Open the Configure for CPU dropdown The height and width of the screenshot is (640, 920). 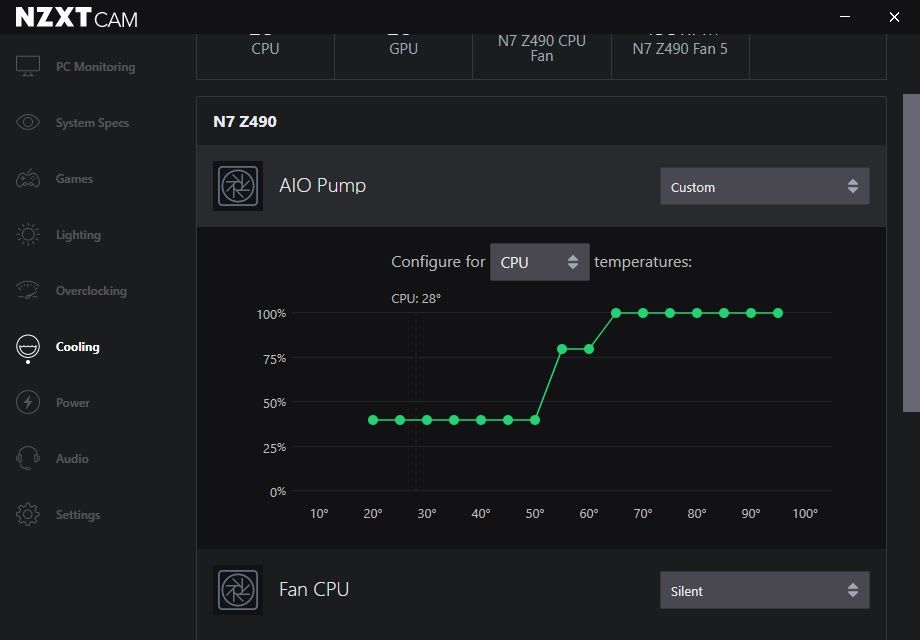point(540,262)
